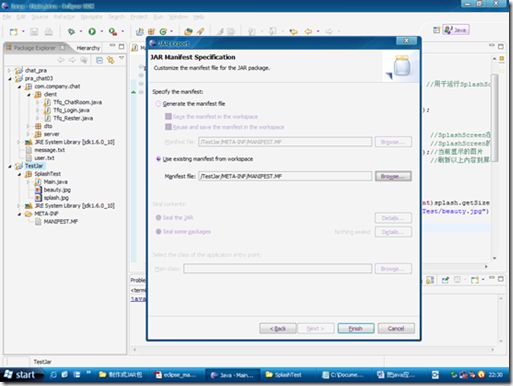Click the Debug bug icon in toolbar

click(x=71, y=31)
